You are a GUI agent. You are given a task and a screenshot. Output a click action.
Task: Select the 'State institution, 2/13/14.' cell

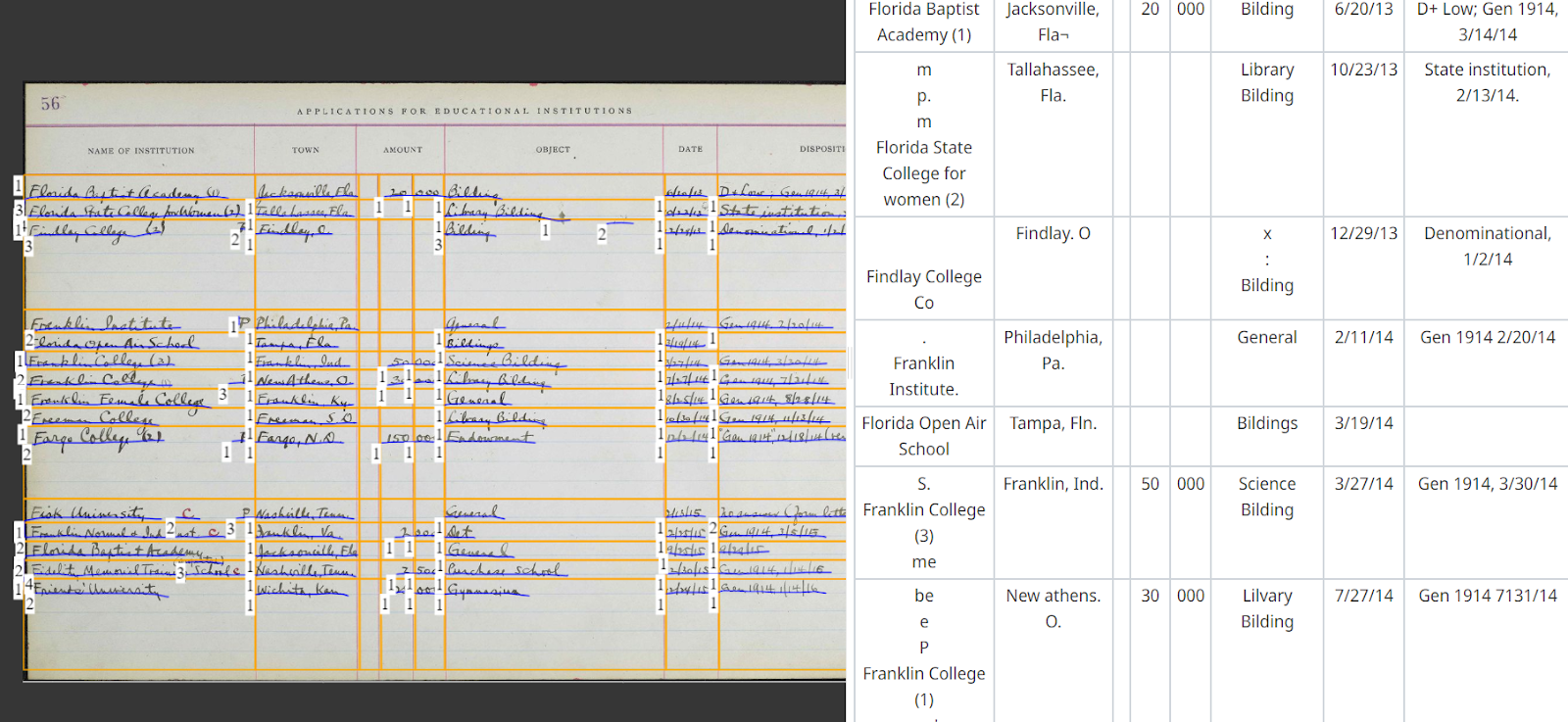(x=1487, y=82)
